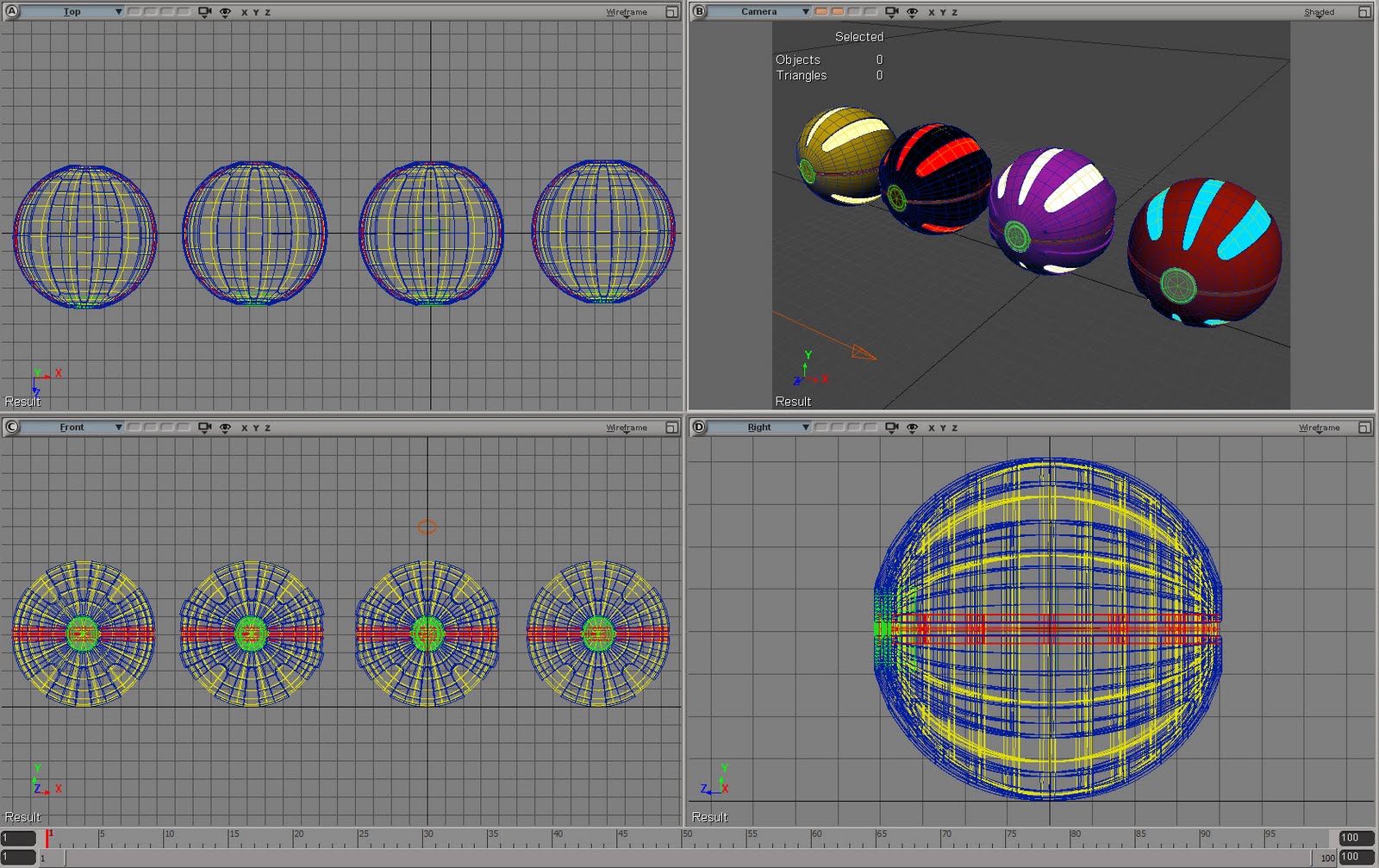
Task: Click the viewport B letter icon
Action: [699, 12]
